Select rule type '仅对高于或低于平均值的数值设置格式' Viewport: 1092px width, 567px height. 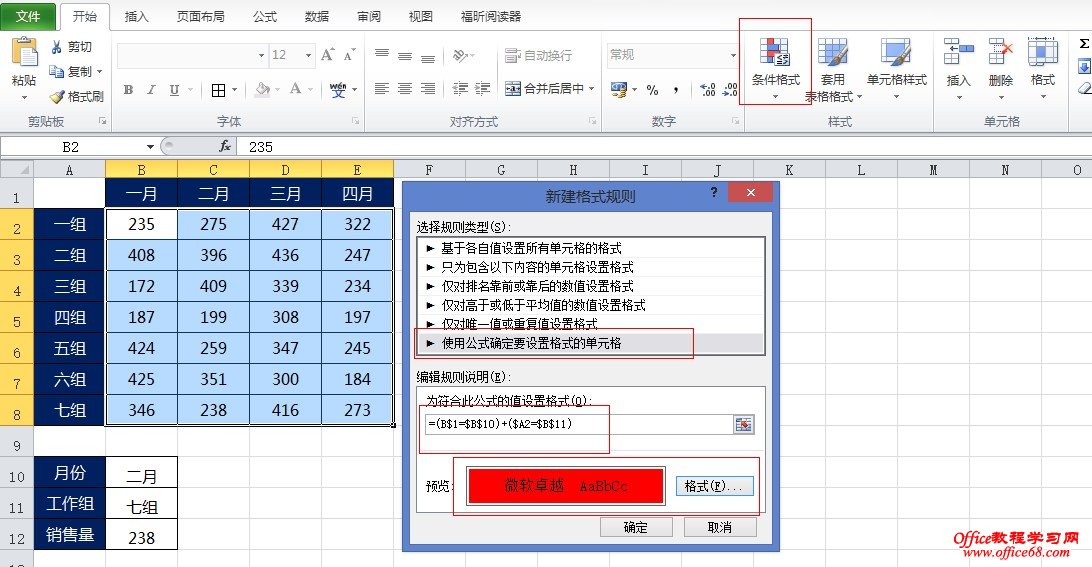click(590, 305)
